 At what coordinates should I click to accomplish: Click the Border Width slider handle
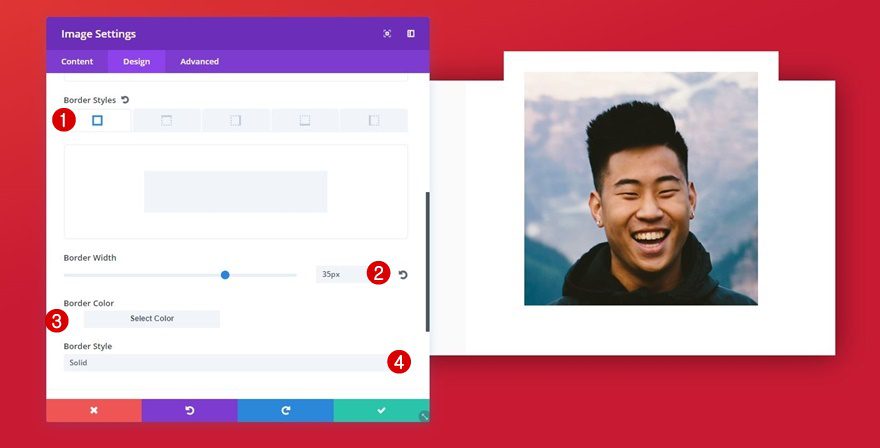pyautogui.click(x=225, y=275)
